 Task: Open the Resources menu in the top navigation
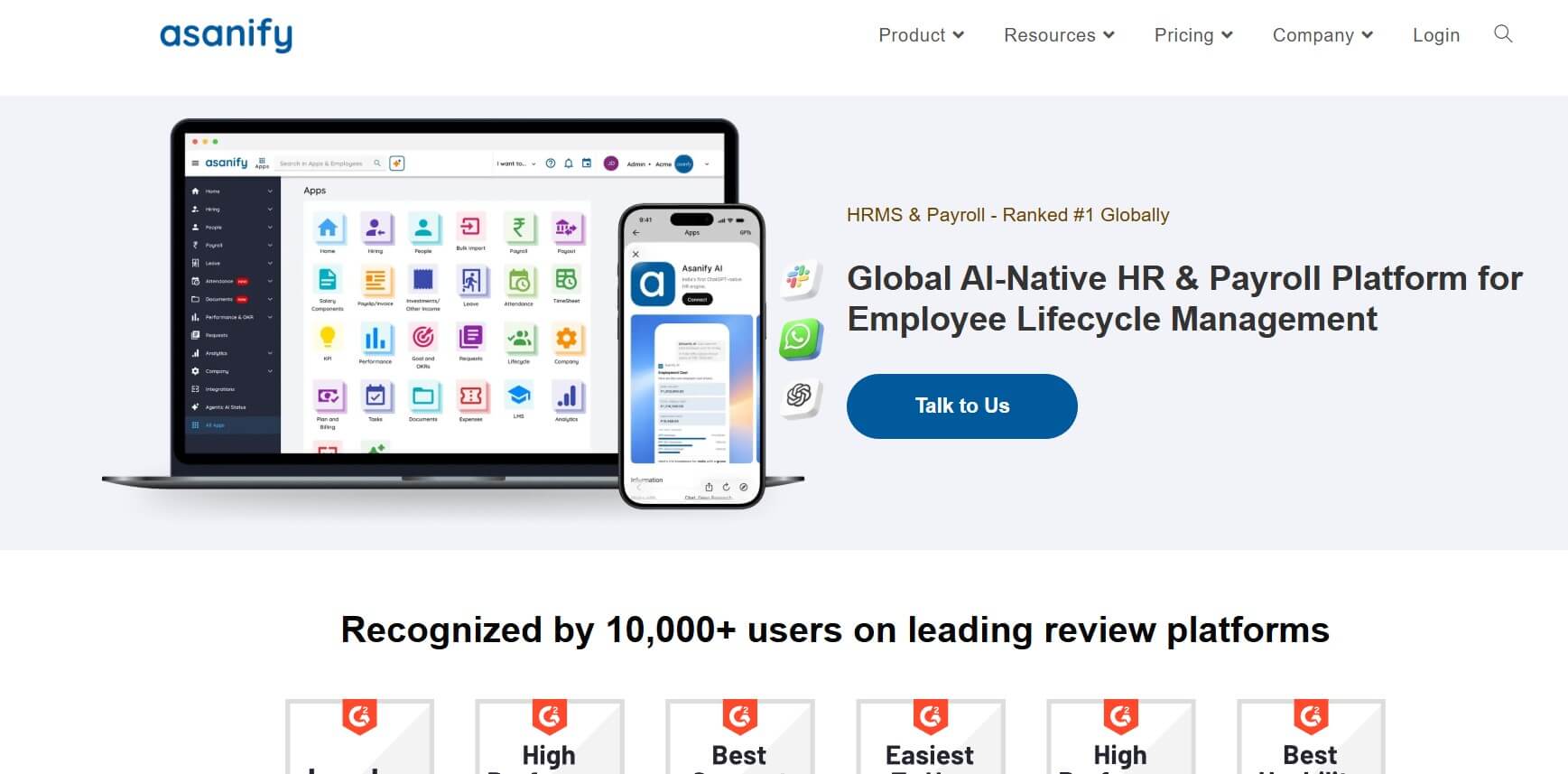(x=1059, y=35)
